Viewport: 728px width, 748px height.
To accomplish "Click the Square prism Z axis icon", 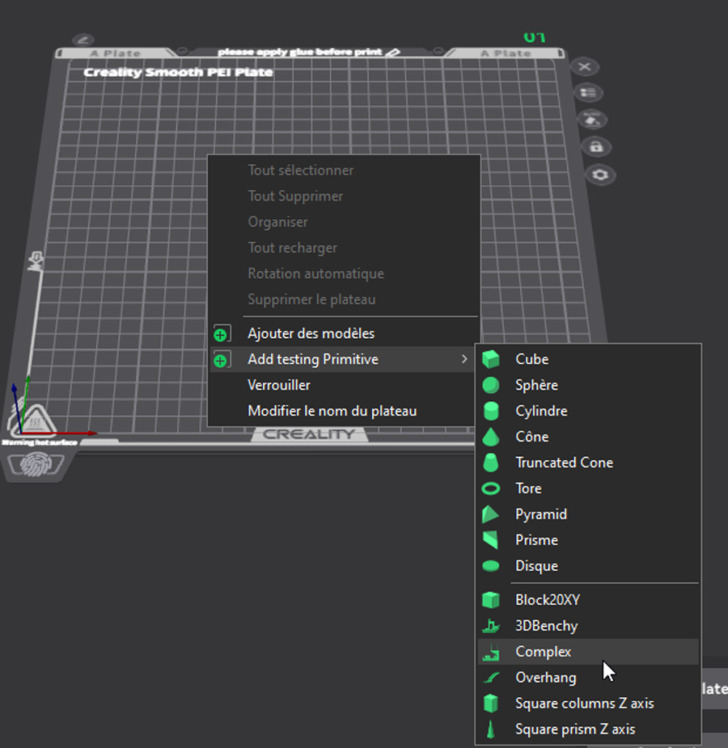I will tap(490, 729).
